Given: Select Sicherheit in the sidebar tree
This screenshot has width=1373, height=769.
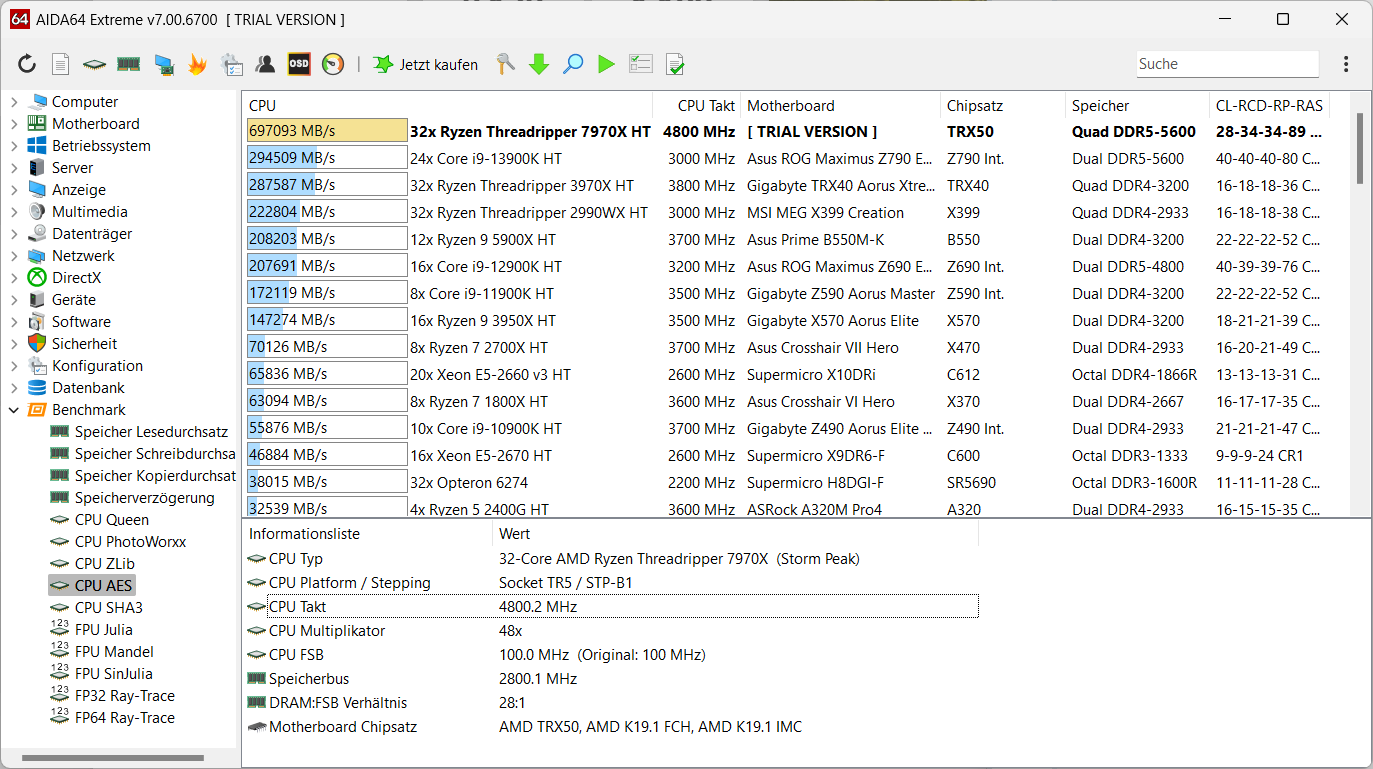Looking at the screenshot, I should 84,344.
